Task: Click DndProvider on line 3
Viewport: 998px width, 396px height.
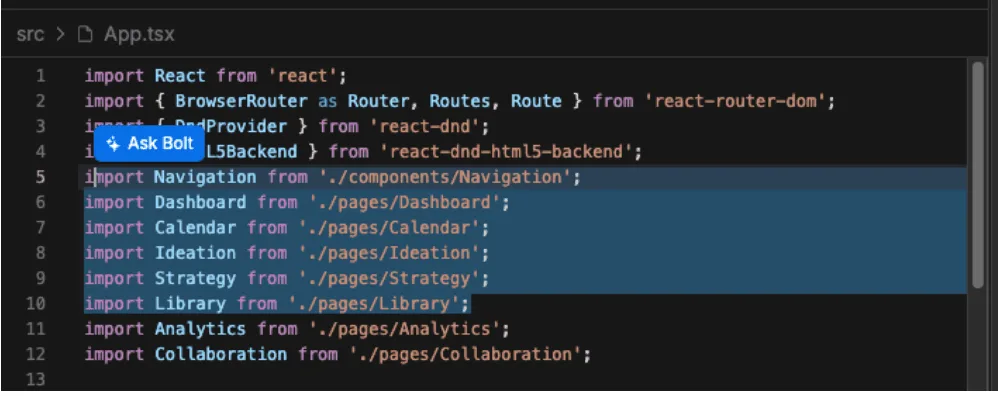Action: [231, 127]
